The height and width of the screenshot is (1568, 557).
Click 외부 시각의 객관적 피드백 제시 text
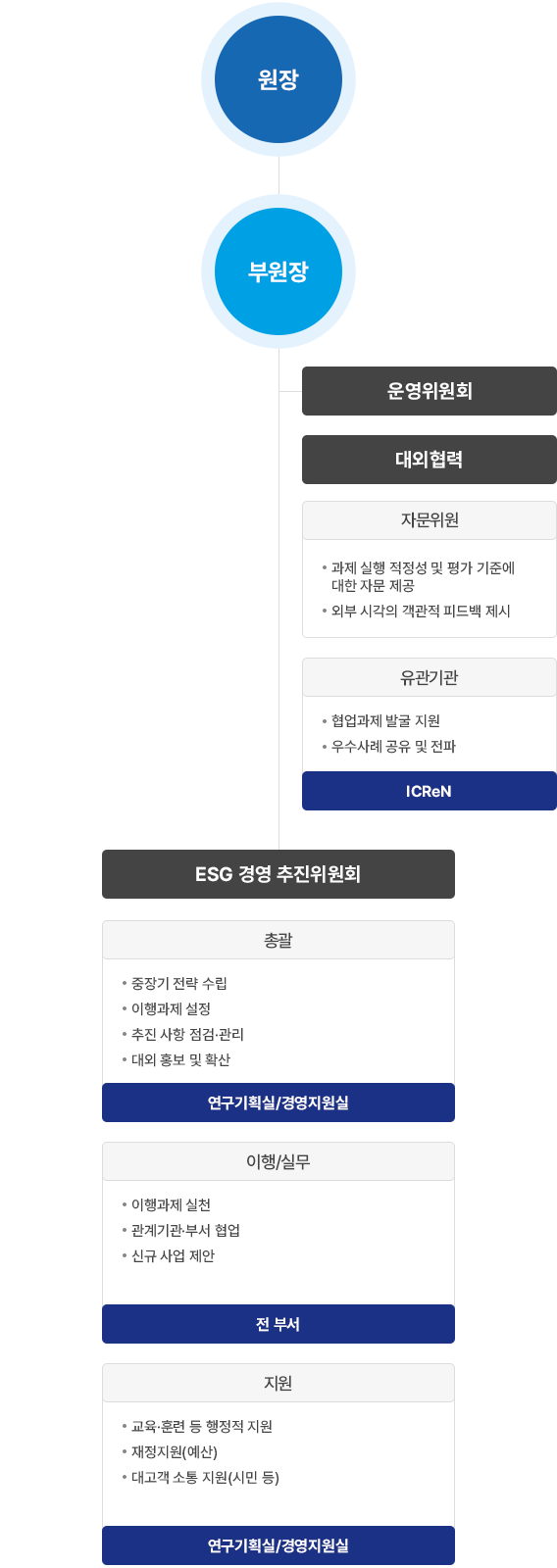(x=421, y=611)
